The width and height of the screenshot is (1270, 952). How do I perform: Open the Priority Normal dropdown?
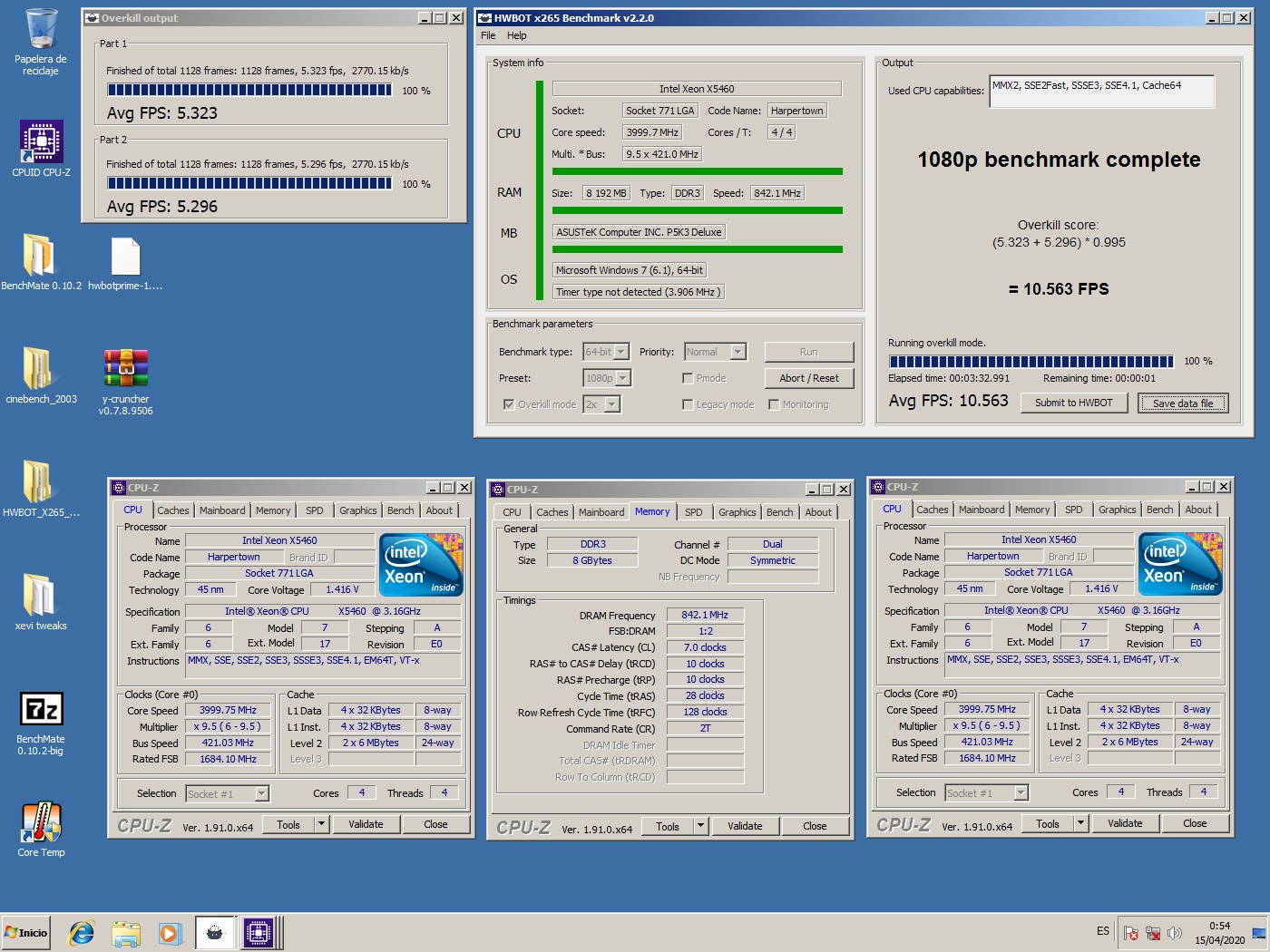[716, 352]
